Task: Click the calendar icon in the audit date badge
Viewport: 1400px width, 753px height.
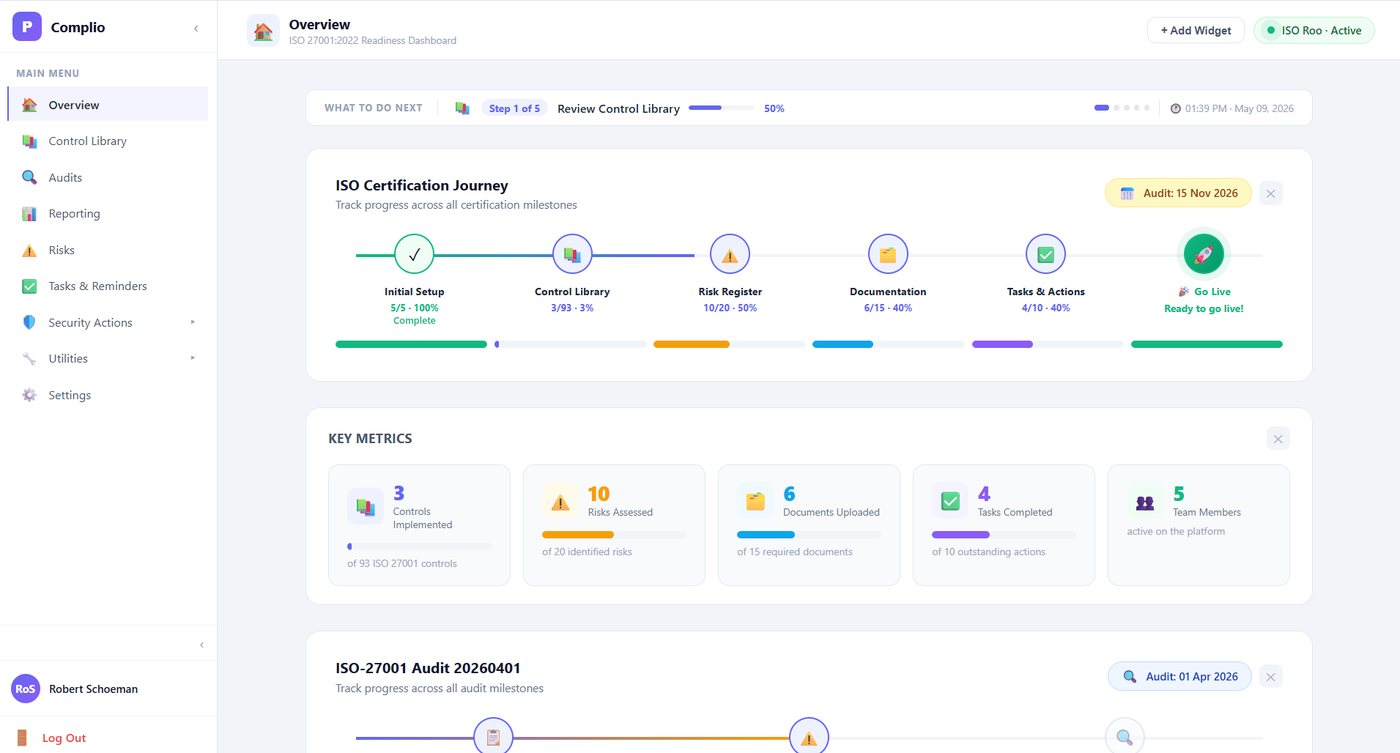Action: [1127, 193]
